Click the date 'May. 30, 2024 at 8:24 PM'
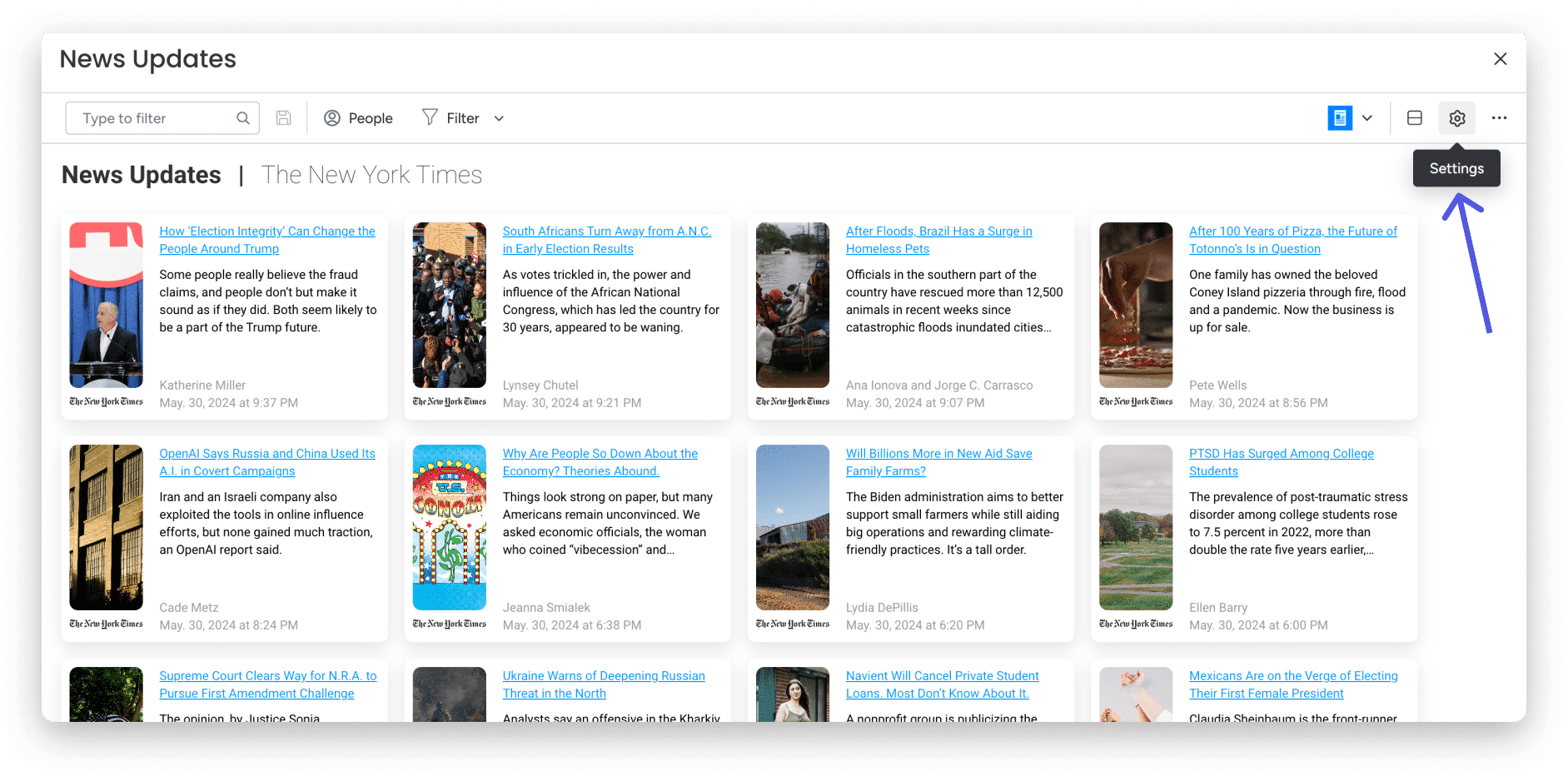 point(229,625)
